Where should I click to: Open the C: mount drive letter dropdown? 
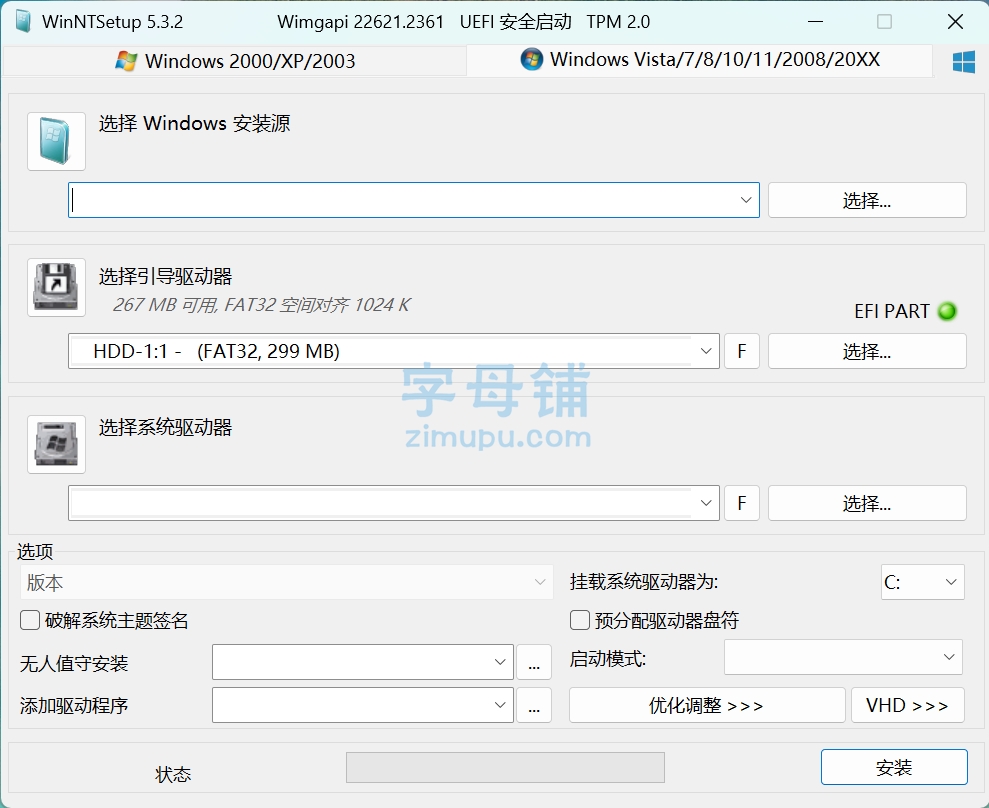tap(922, 582)
